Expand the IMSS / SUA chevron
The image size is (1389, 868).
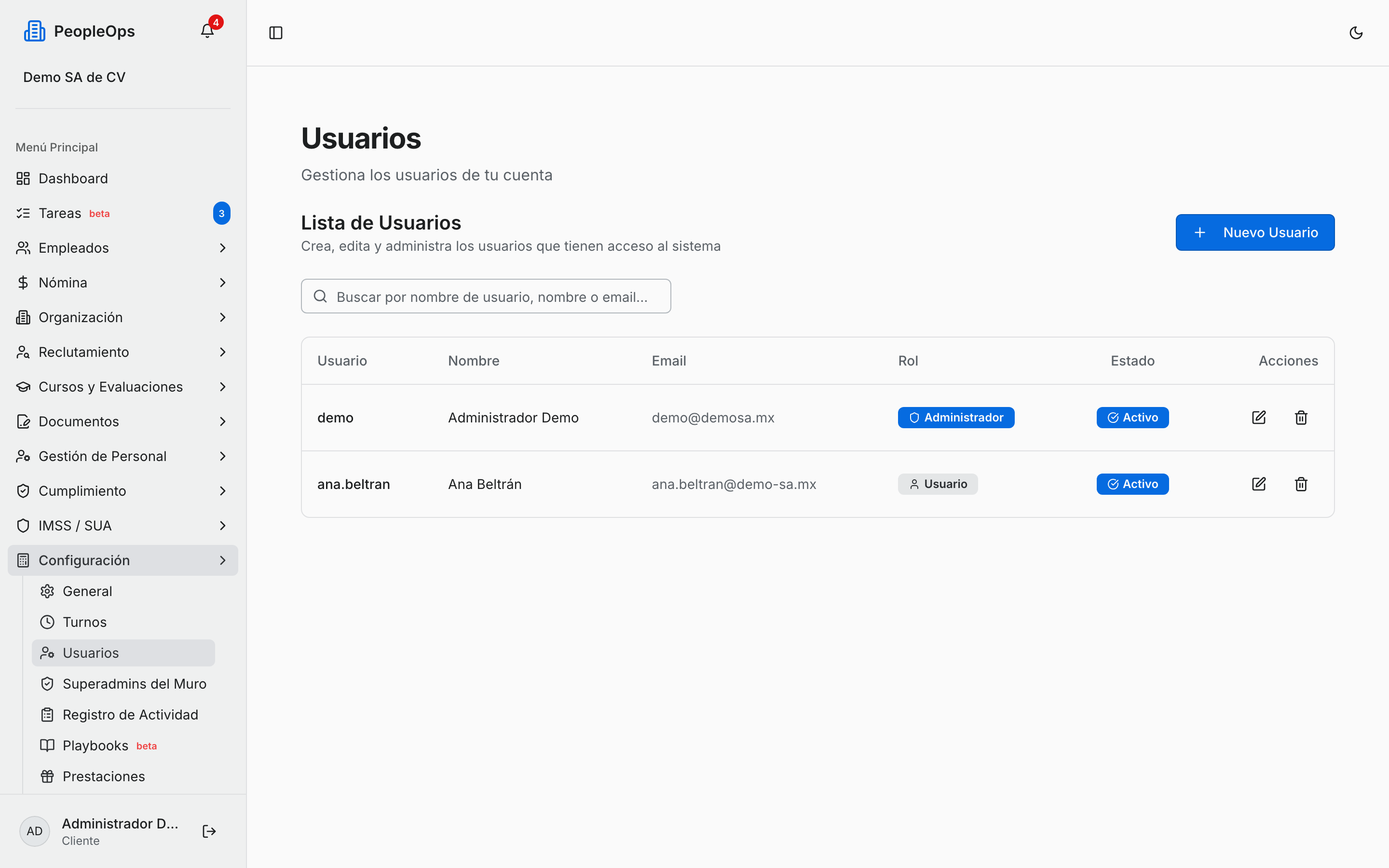pyautogui.click(x=223, y=526)
